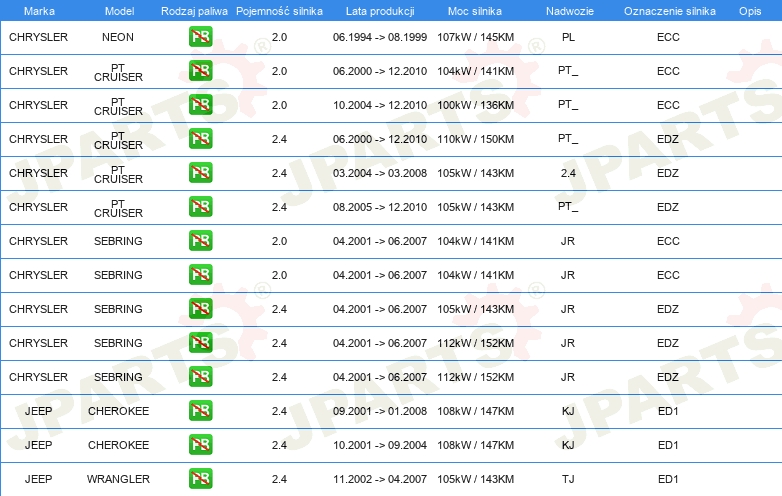Click the Pojemność silnika column header

pos(279,11)
